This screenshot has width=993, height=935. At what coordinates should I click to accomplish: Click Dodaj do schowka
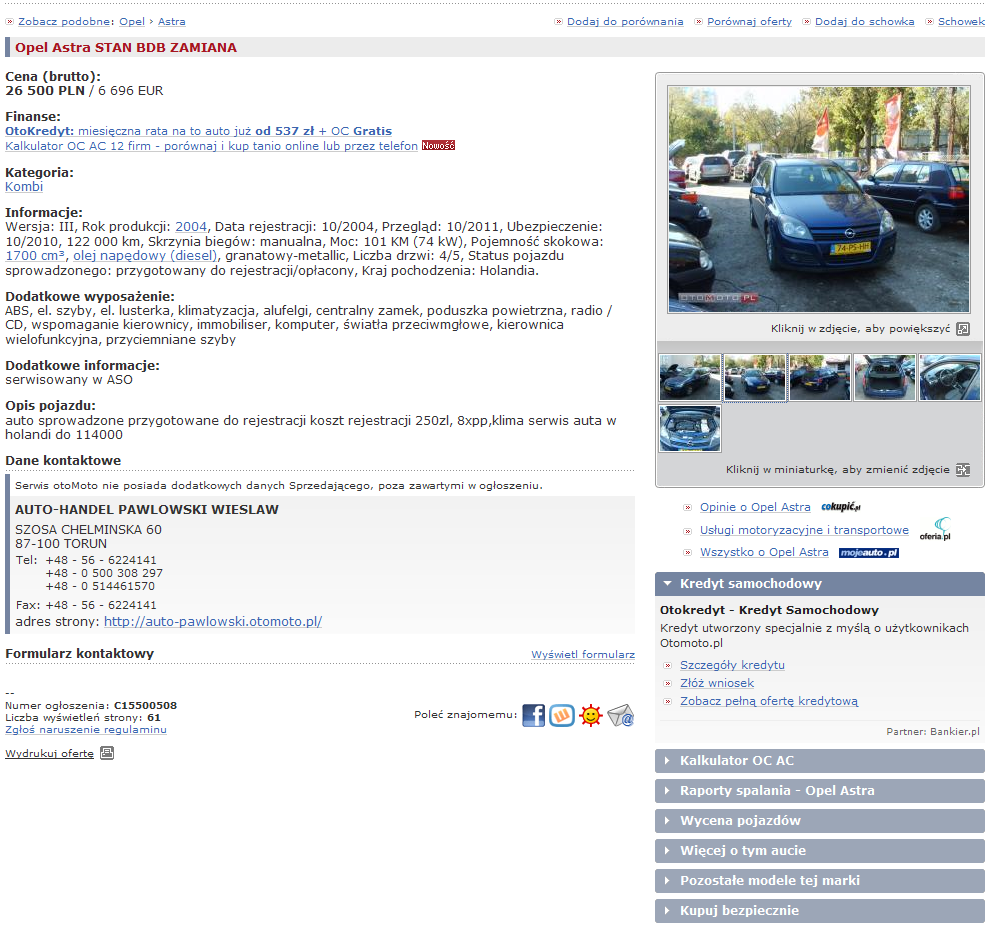coord(864,22)
